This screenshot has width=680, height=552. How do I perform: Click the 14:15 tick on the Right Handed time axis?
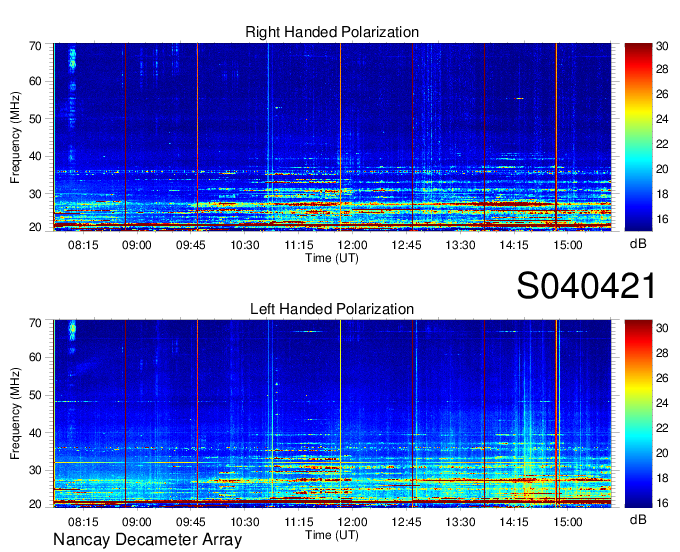(514, 245)
